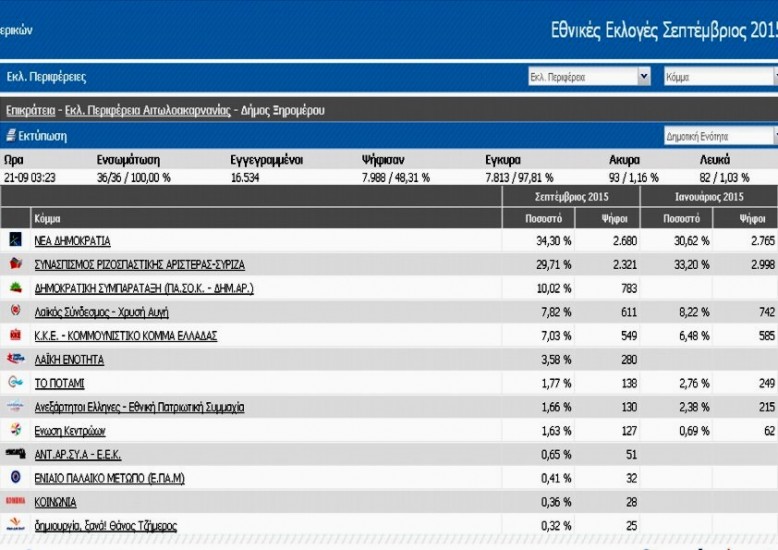Click the Ιανουάριος 2015 column group header

point(709,197)
